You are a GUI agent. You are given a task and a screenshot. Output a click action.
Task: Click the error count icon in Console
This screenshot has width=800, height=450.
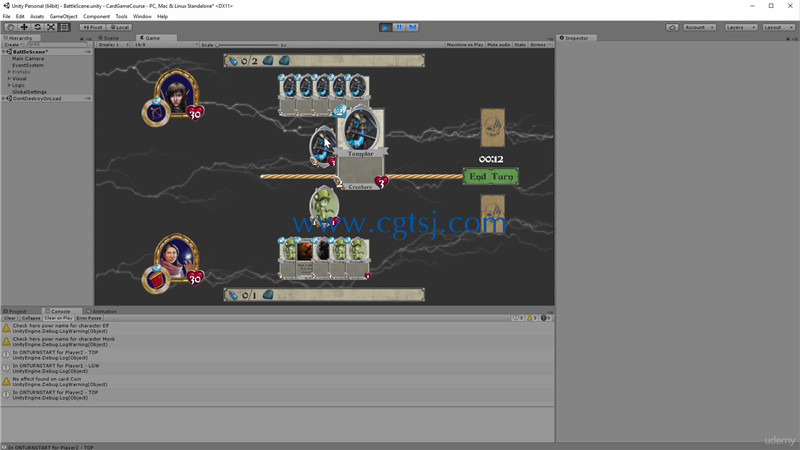pyautogui.click(x=545, y=318)
